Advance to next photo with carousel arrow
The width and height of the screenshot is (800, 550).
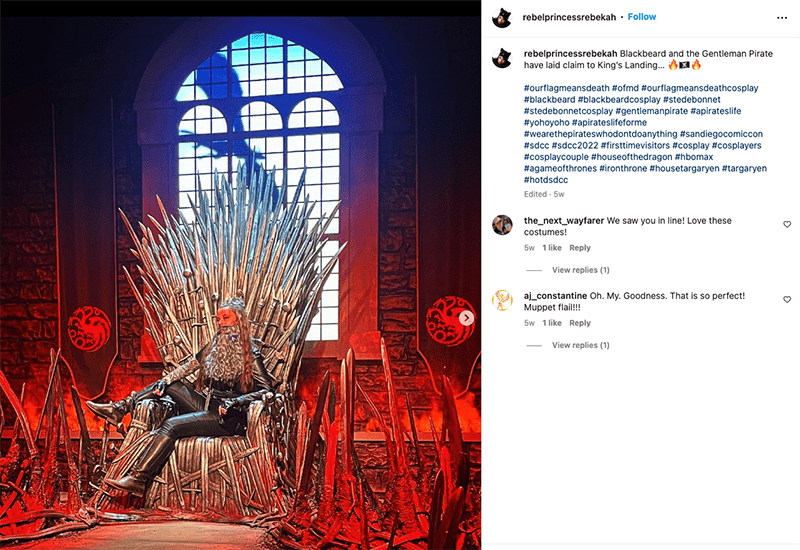(x=466, y=318)
